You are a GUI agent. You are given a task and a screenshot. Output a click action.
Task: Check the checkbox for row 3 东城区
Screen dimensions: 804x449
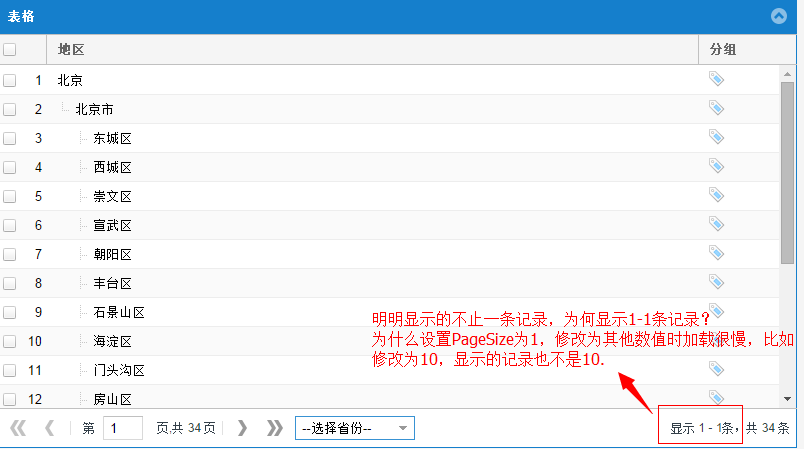(10, 138)
